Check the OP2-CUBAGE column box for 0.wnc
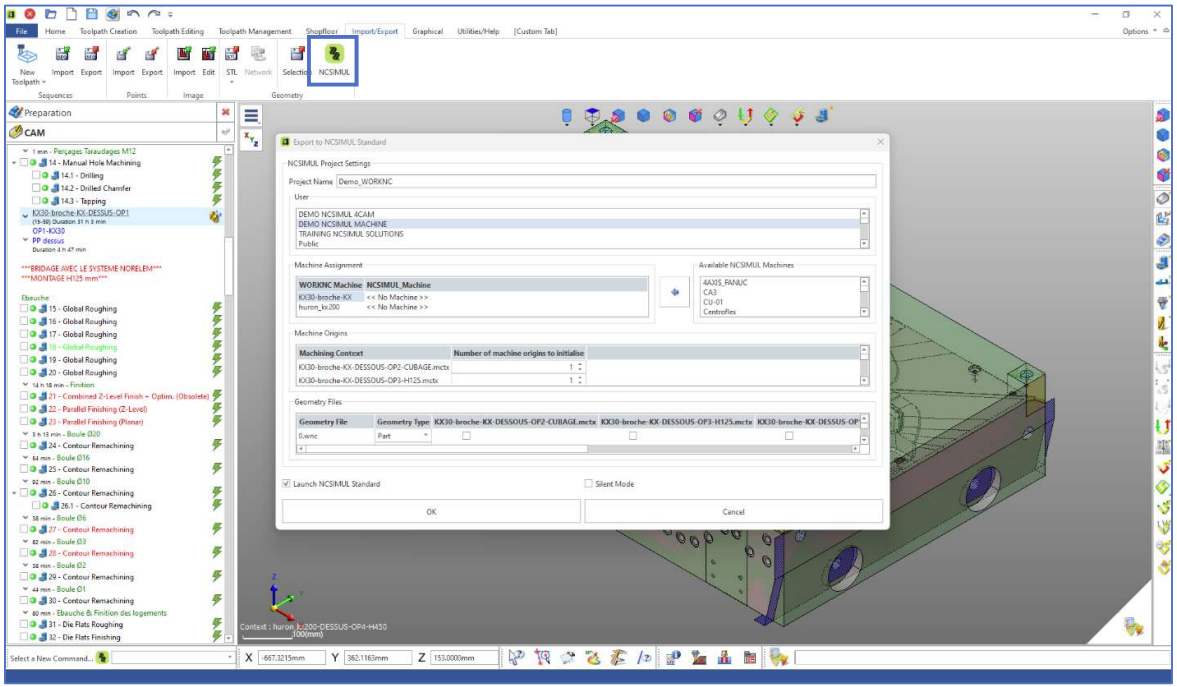This screenshot has height=687, width=1177. click(x=466, y=435)
